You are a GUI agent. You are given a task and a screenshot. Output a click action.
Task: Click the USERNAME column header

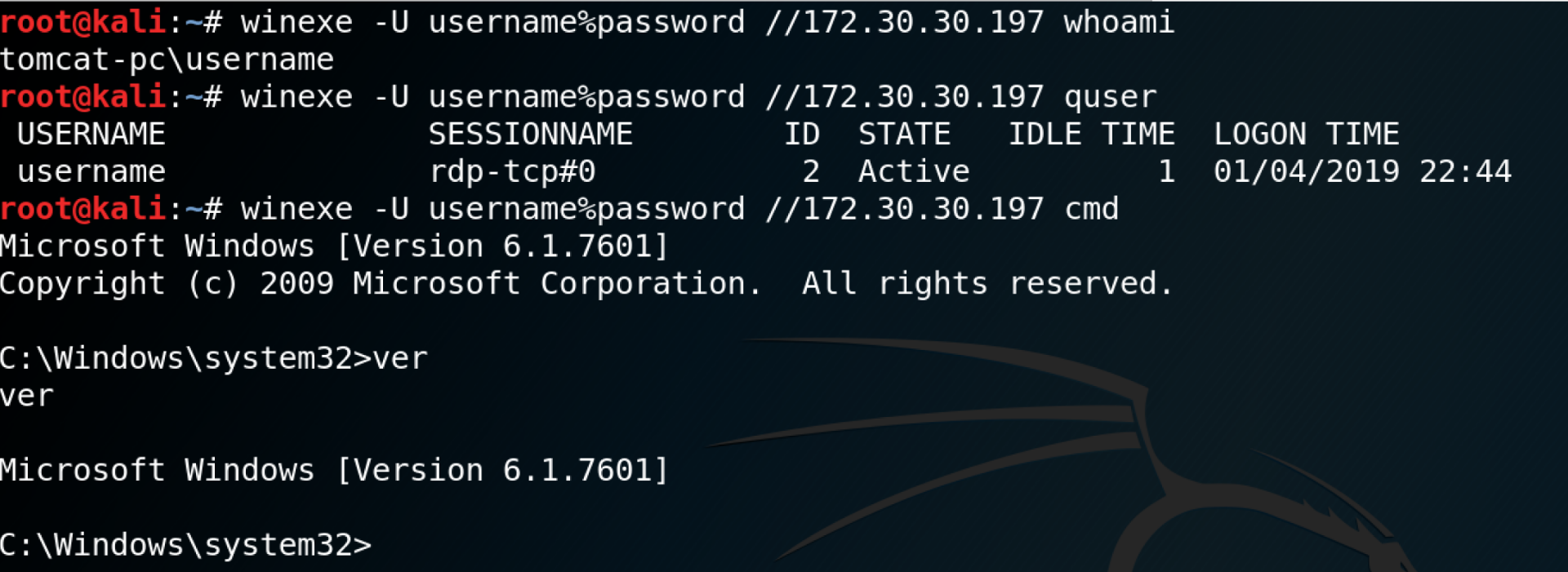point(91,134)
